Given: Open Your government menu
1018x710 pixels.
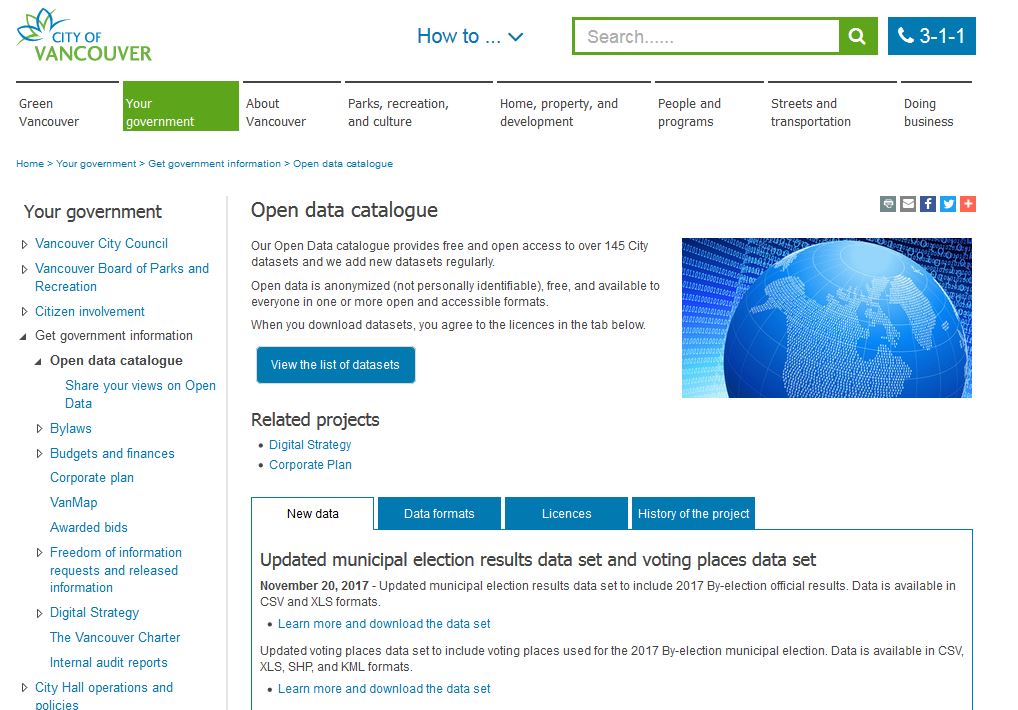Looking at the screenshot, I should [180, 106].
